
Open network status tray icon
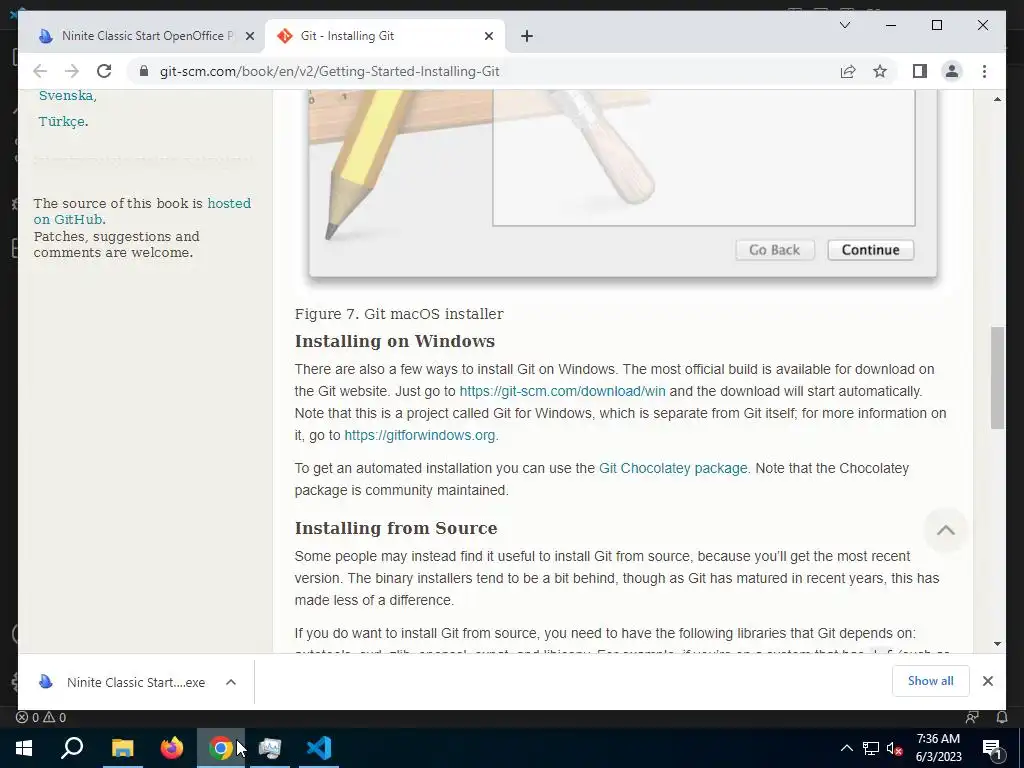pos(871,748)
